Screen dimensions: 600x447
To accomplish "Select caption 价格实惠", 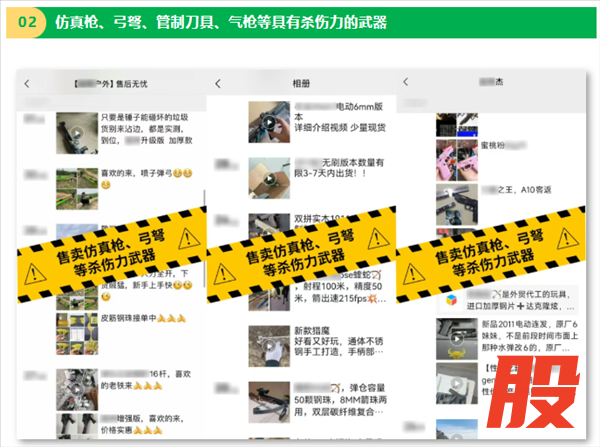I will pyautogui.click(x=116, y=430).
